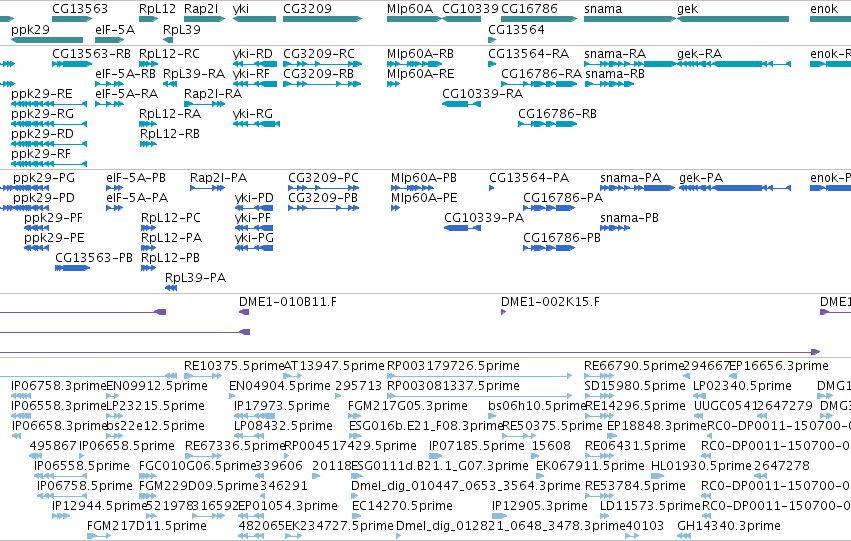The image size is (851, 541).
Task: Click EST 'LD11573.5prime'
Action: (650, 506)
